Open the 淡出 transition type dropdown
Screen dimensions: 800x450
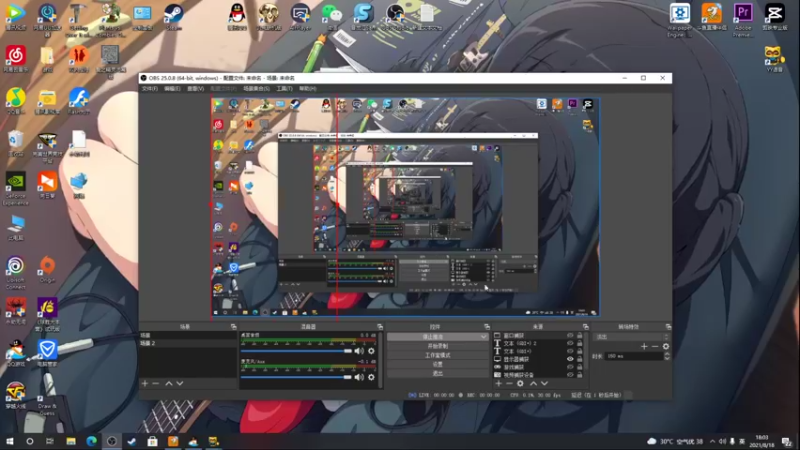point(631,337)
